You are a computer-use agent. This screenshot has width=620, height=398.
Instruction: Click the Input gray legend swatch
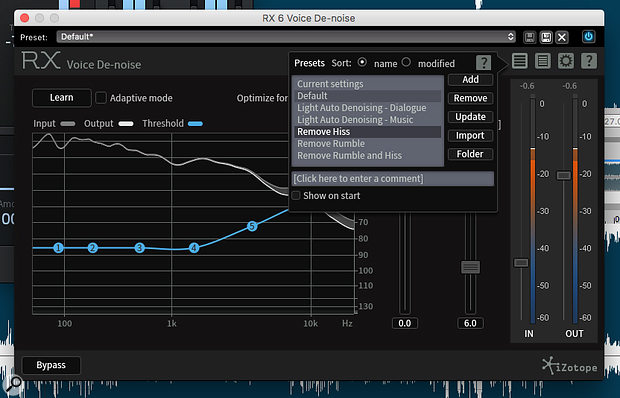click(68, 124)
